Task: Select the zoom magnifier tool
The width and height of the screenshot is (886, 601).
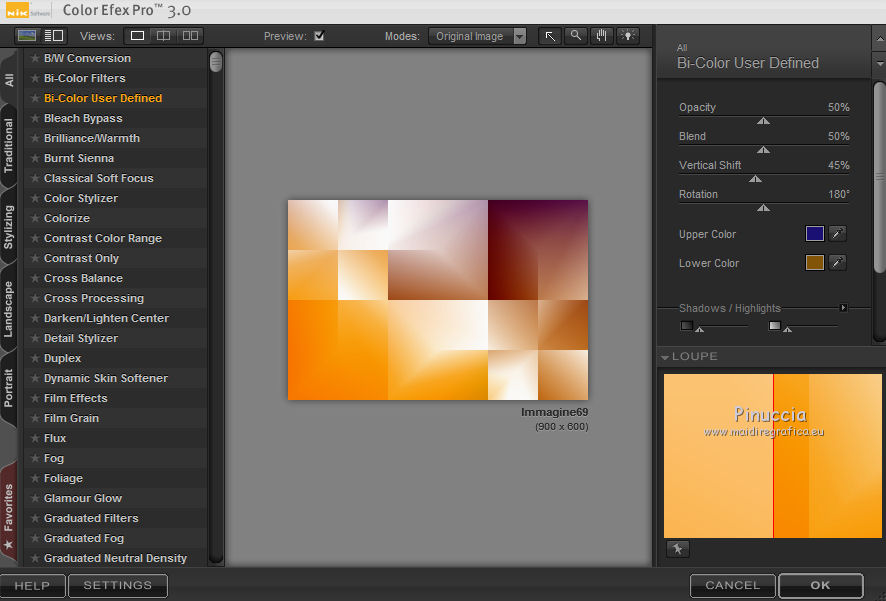Action: (575, 36)
